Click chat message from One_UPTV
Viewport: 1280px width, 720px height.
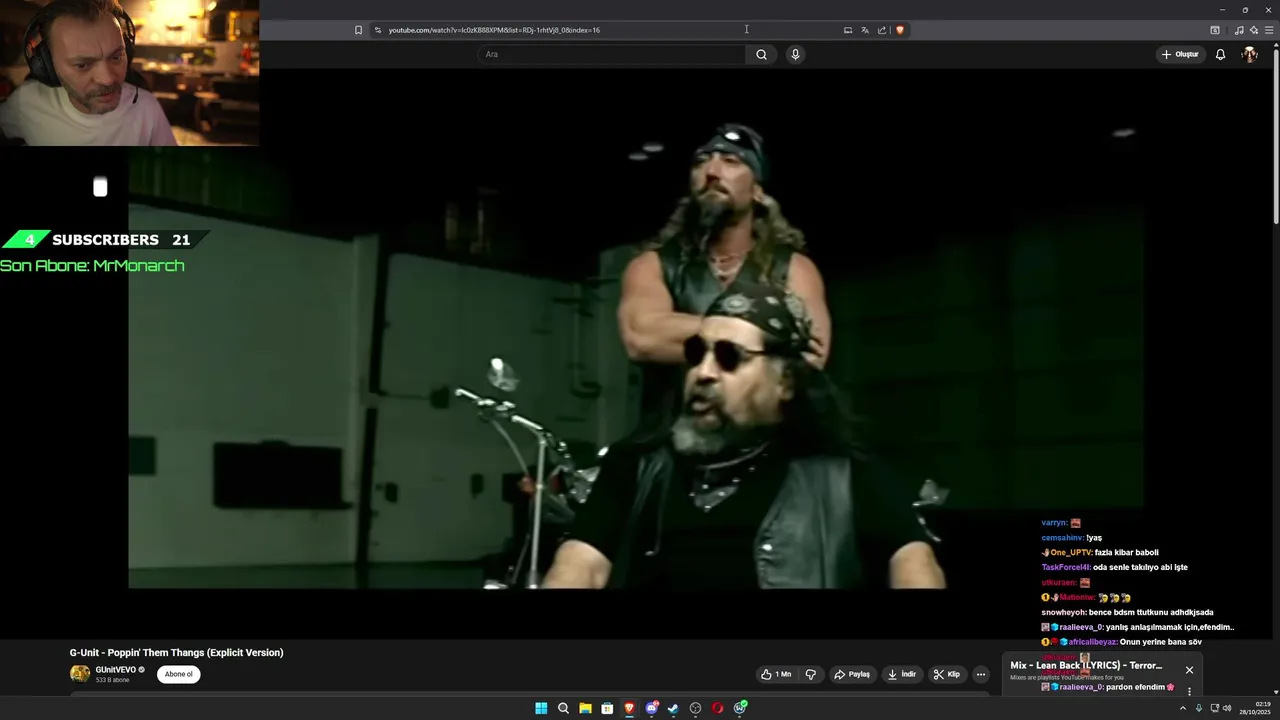point(1100,552)
